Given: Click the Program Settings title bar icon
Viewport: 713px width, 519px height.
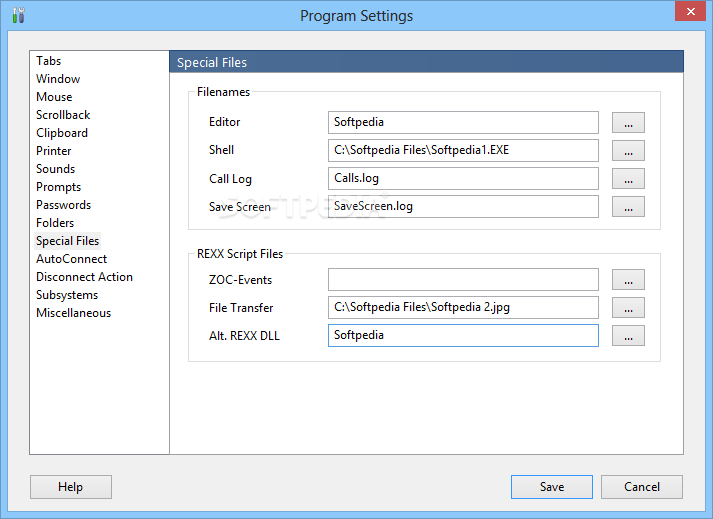Looking at the screenshot, I should click(x=18, y=15).
